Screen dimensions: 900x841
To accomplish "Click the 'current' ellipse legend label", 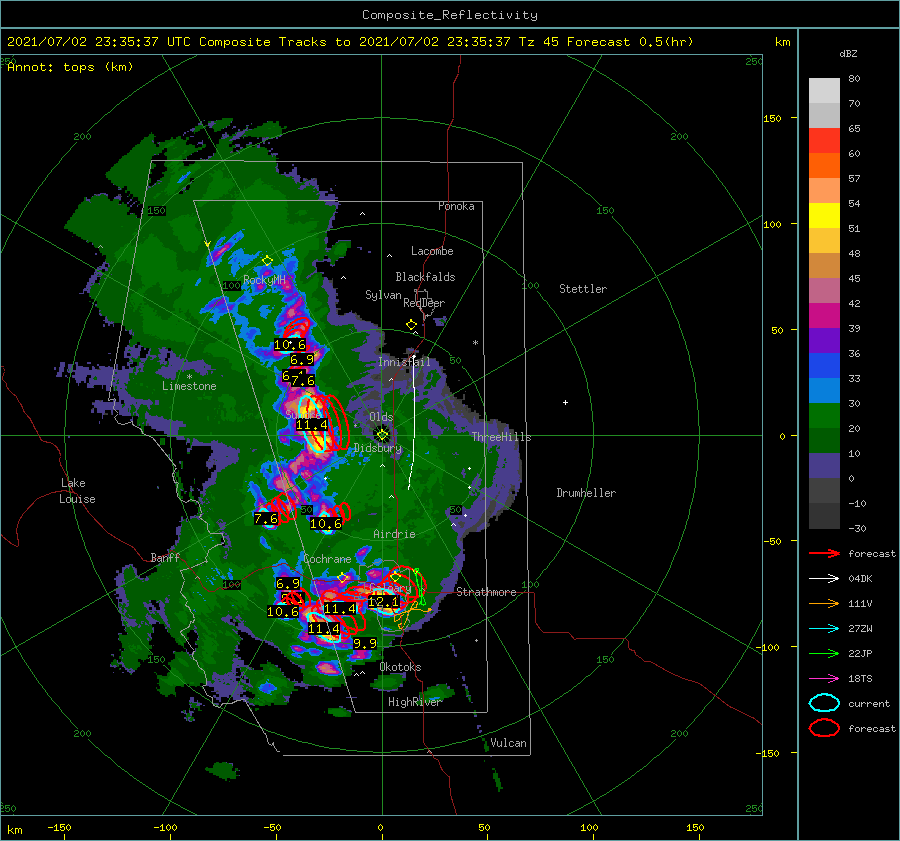I will coord(869,703).
